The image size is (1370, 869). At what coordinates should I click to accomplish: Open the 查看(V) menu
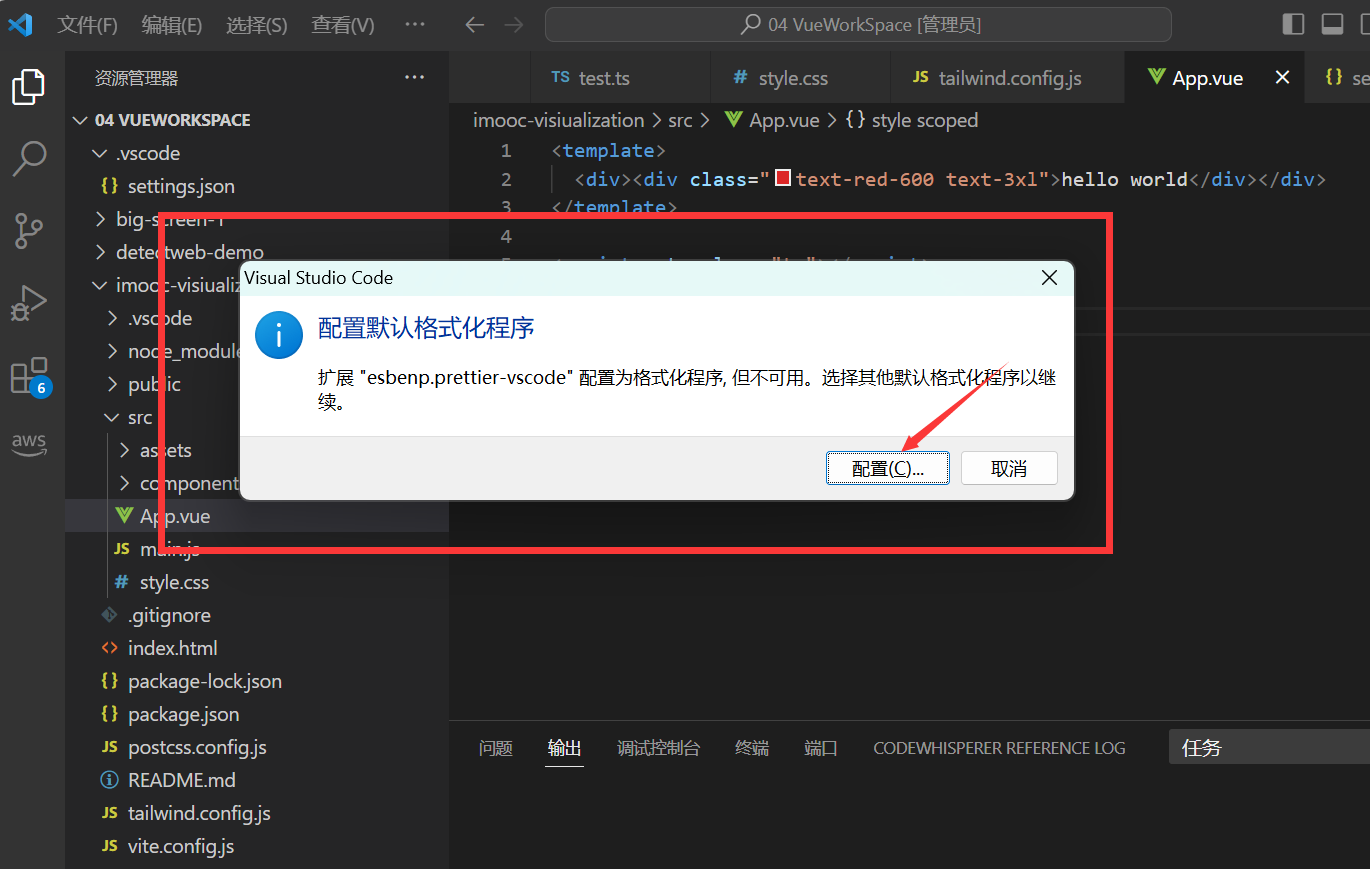[342, 25]
